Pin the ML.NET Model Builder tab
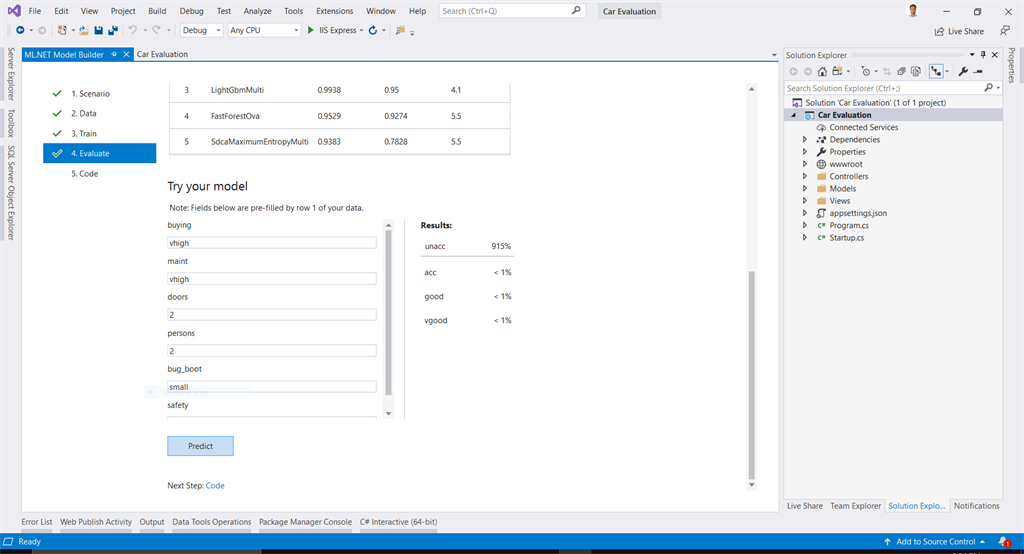The width and height of the screenshot is (1024, 554). tap(114, 54)
